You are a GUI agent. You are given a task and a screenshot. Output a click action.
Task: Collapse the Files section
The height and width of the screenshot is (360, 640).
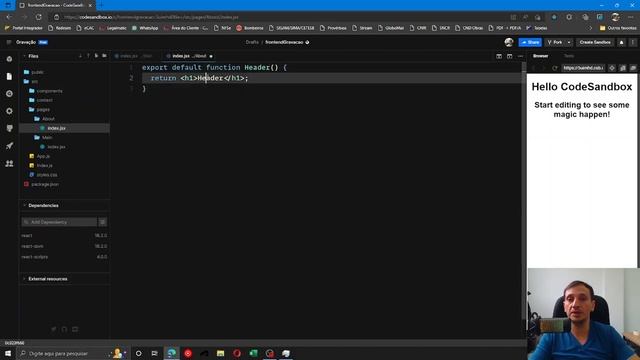click(x=33, y=56)
